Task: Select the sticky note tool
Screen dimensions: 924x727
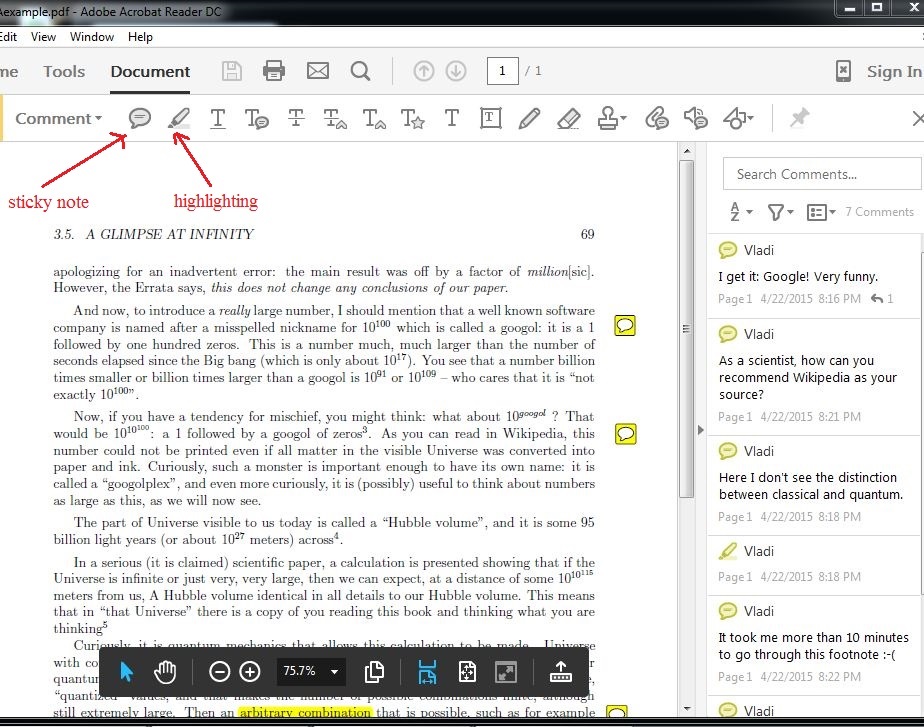Action: [x=140, y=118]
